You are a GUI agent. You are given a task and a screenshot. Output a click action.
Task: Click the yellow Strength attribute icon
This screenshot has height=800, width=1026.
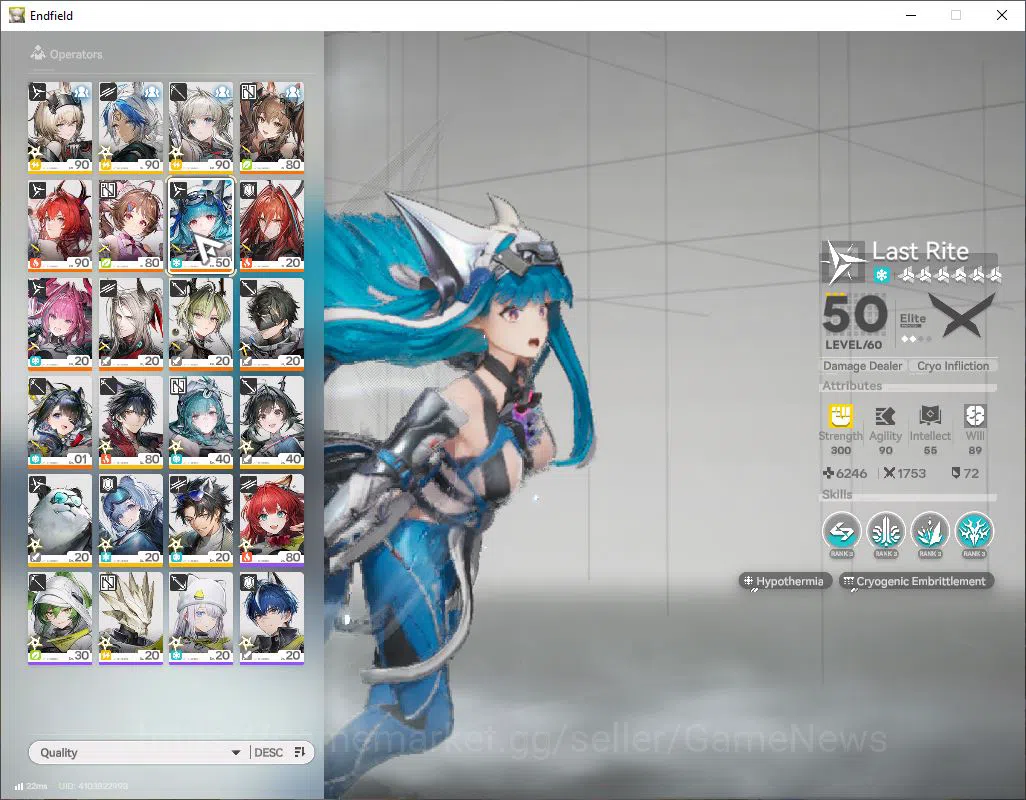tap(841, 416)
